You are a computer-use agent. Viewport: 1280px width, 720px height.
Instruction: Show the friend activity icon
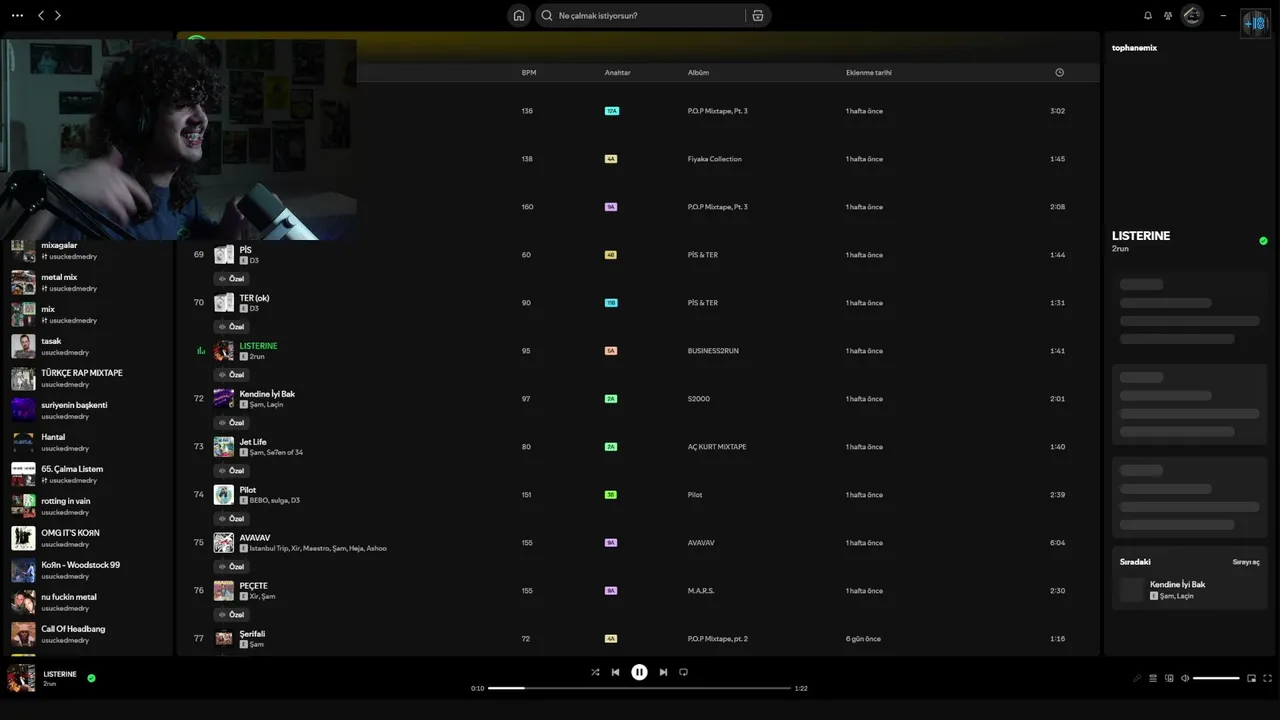[x=1168, y=15]
